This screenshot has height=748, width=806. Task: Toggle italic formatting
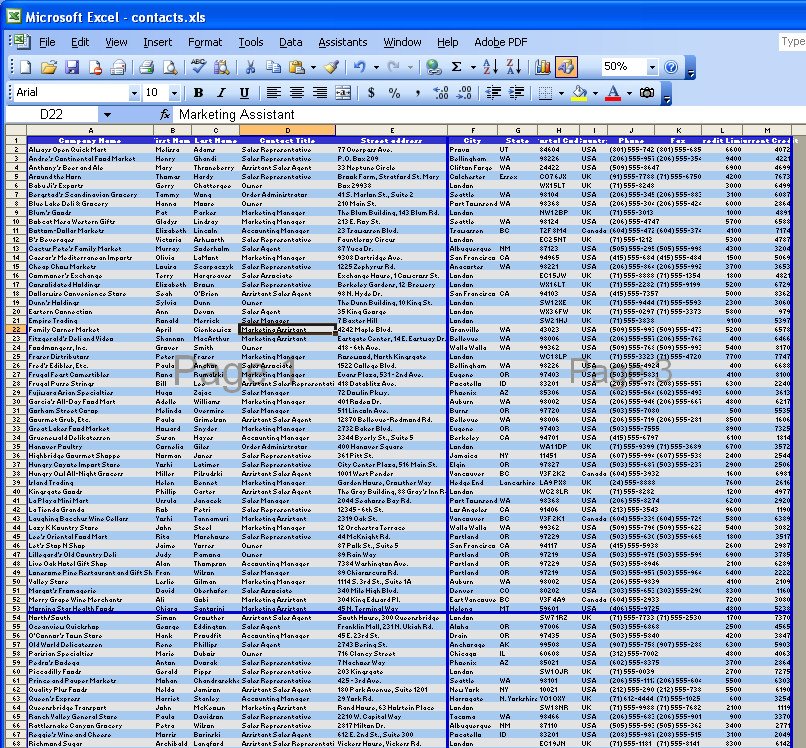click(x=222, y=93)
